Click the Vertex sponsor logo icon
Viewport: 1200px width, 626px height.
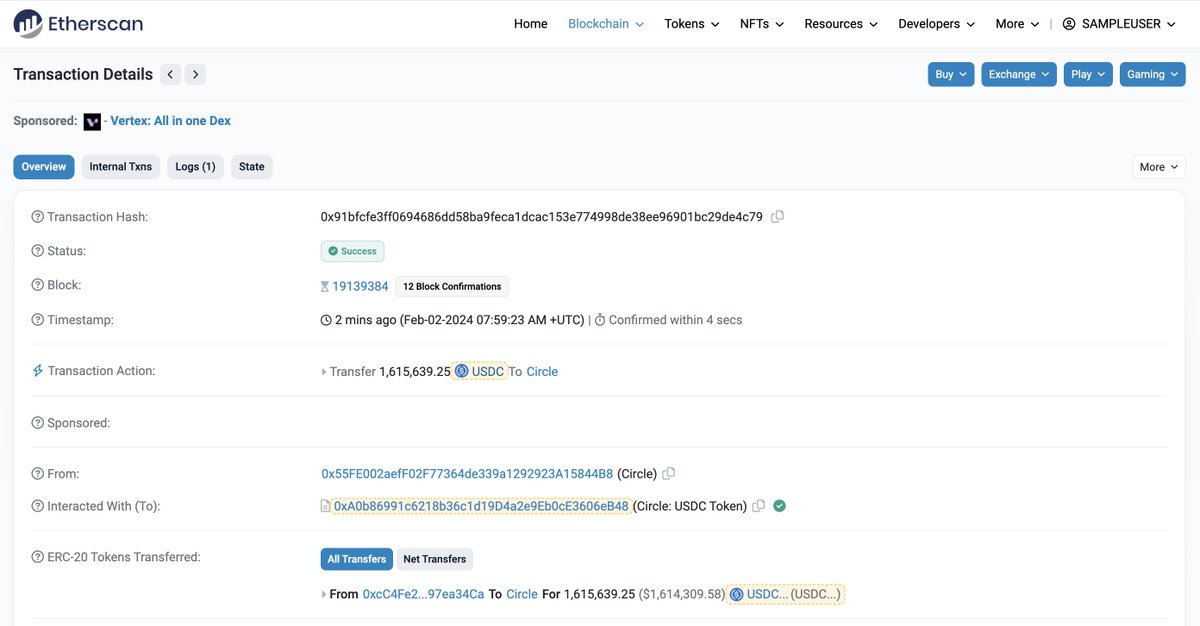click(x=92, y=121)
